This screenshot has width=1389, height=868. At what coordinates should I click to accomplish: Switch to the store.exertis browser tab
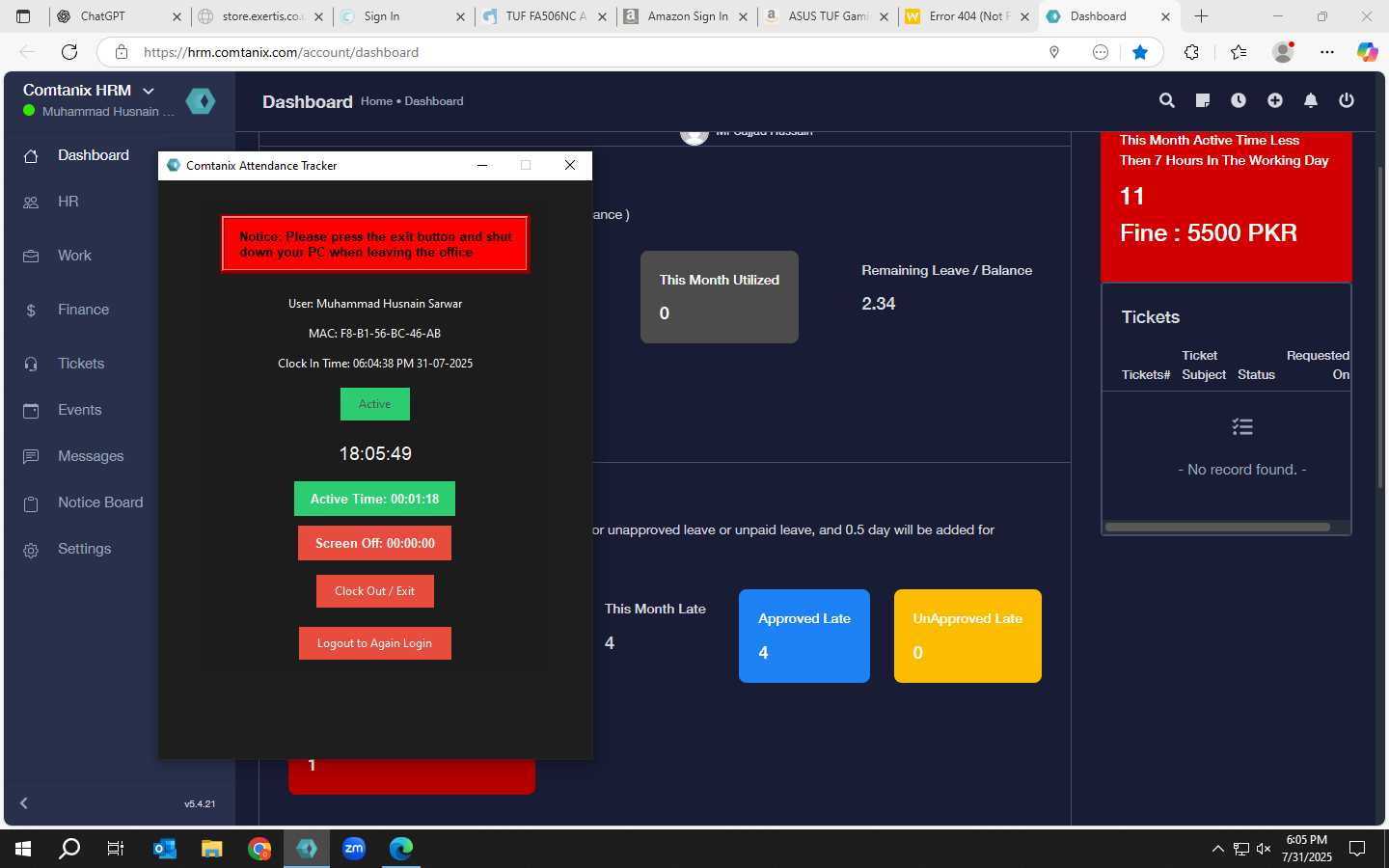tap(260, 16)
